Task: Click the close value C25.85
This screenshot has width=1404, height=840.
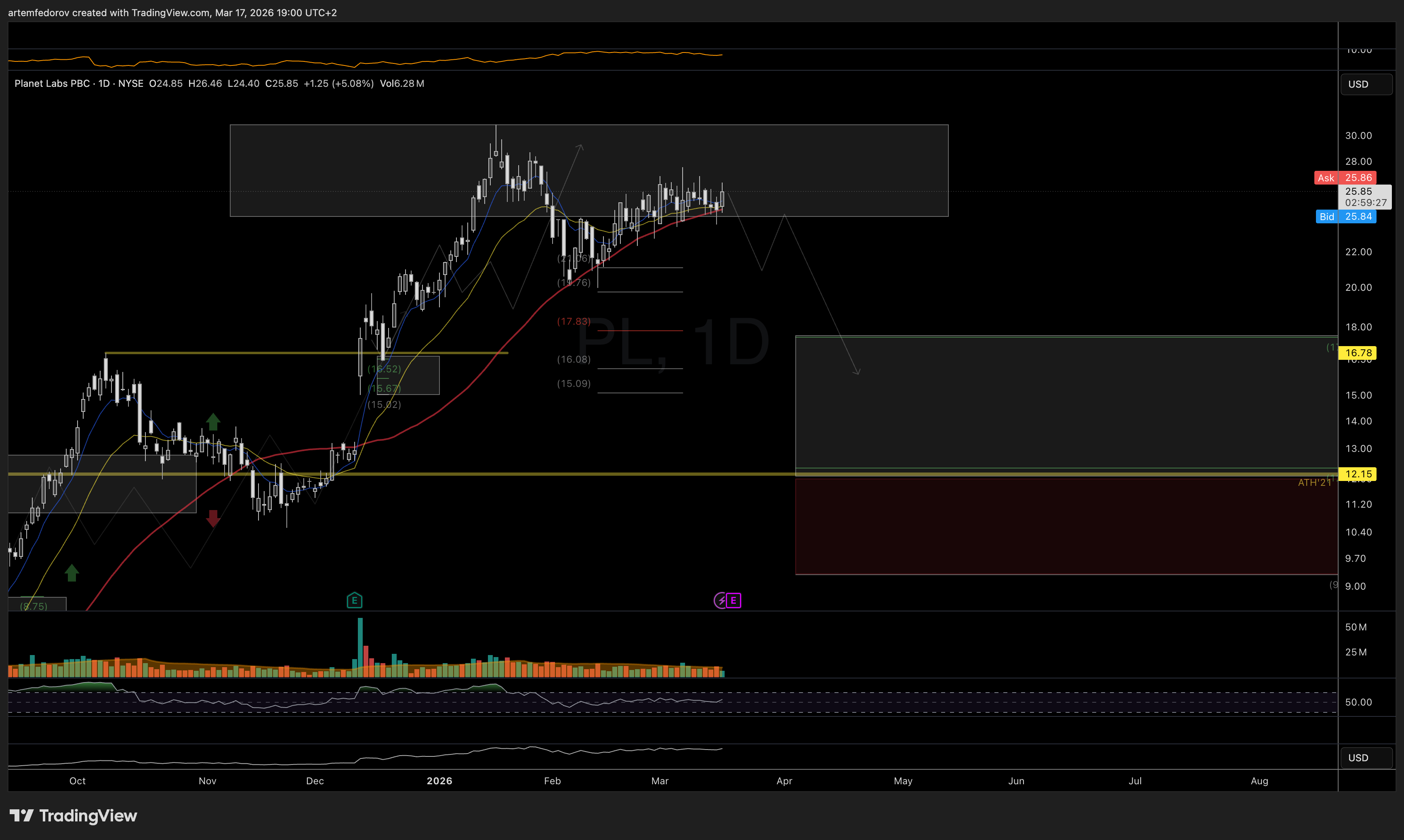Action: coord(282,84)
